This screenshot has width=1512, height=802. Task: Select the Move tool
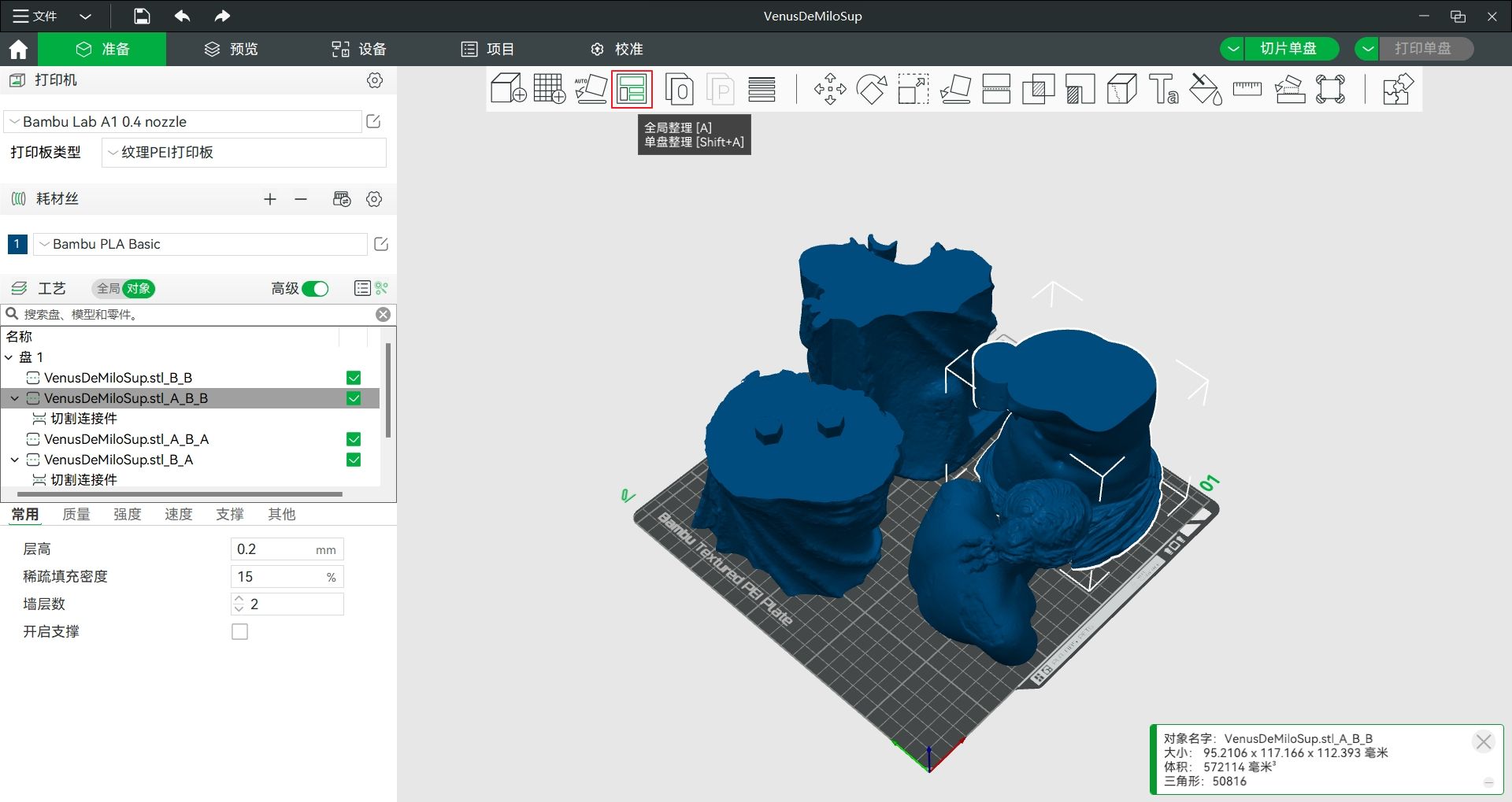pyautogui.click(x=830, y=89)
